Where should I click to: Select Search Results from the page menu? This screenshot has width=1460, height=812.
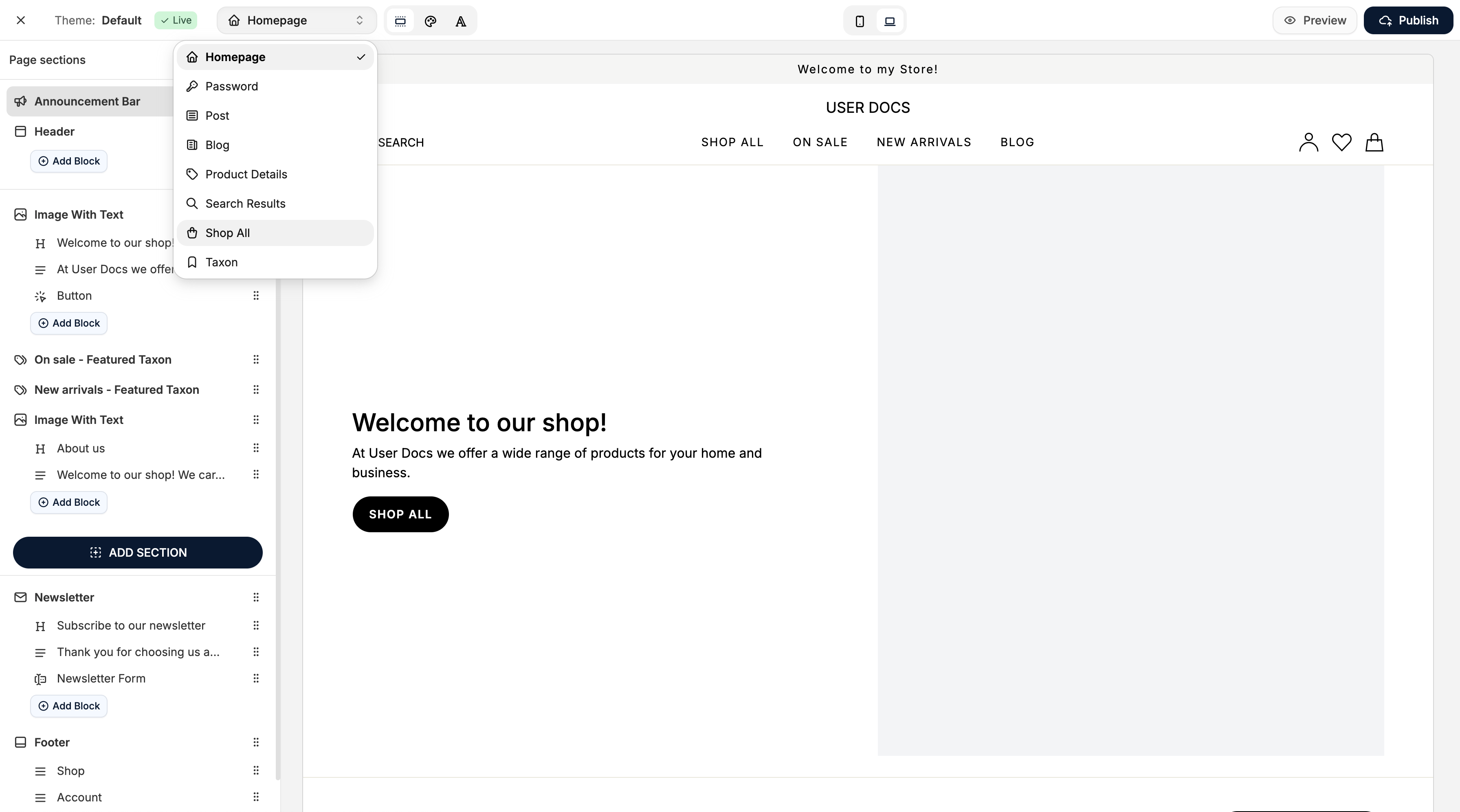point(245,204)
